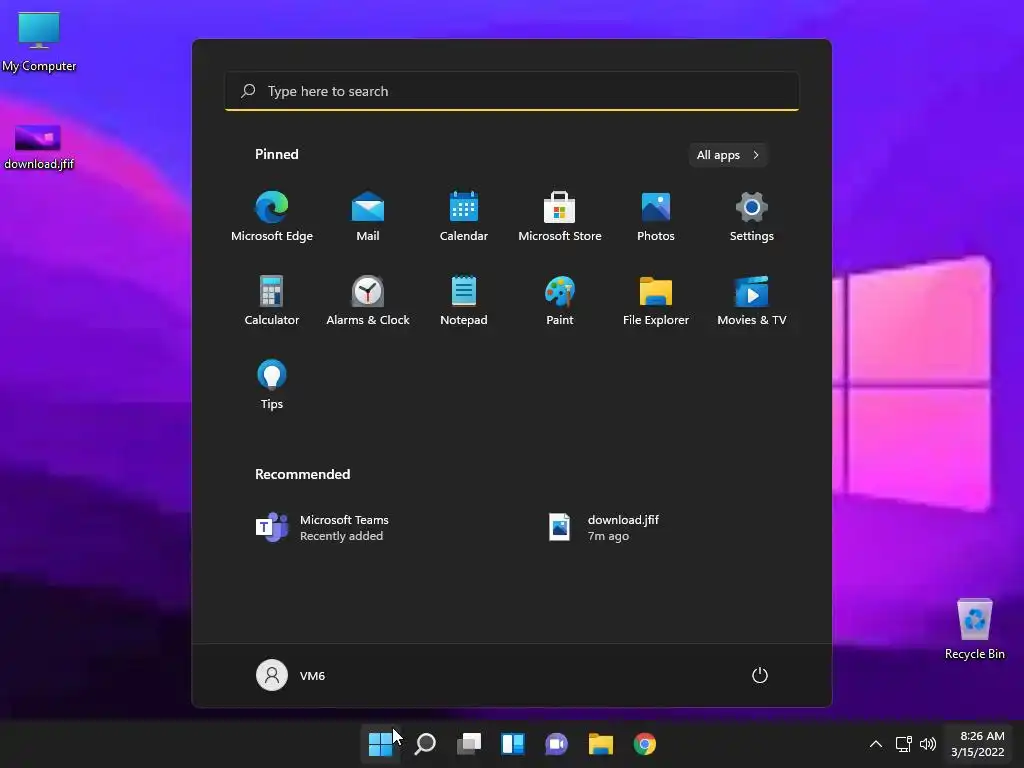Image resolution: width=1024 pixels, height=768 pixels.
Task: Open Microsoft Store
Action: pyautogui.click(x=560, y=216)
